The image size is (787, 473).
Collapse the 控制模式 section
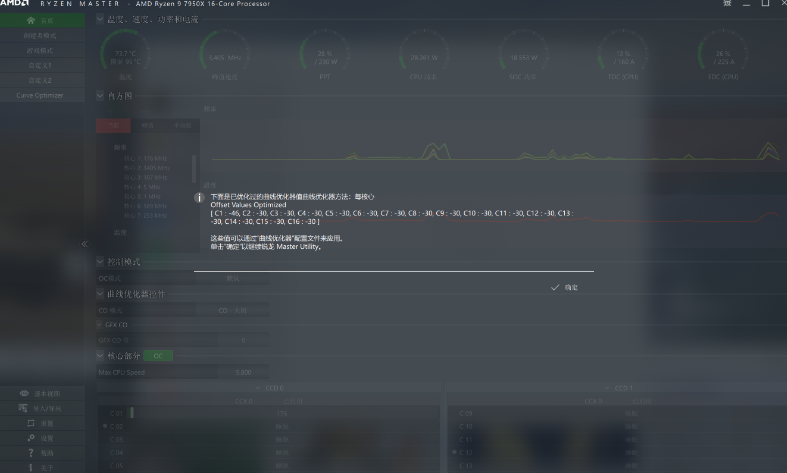(x=100, y=261)
